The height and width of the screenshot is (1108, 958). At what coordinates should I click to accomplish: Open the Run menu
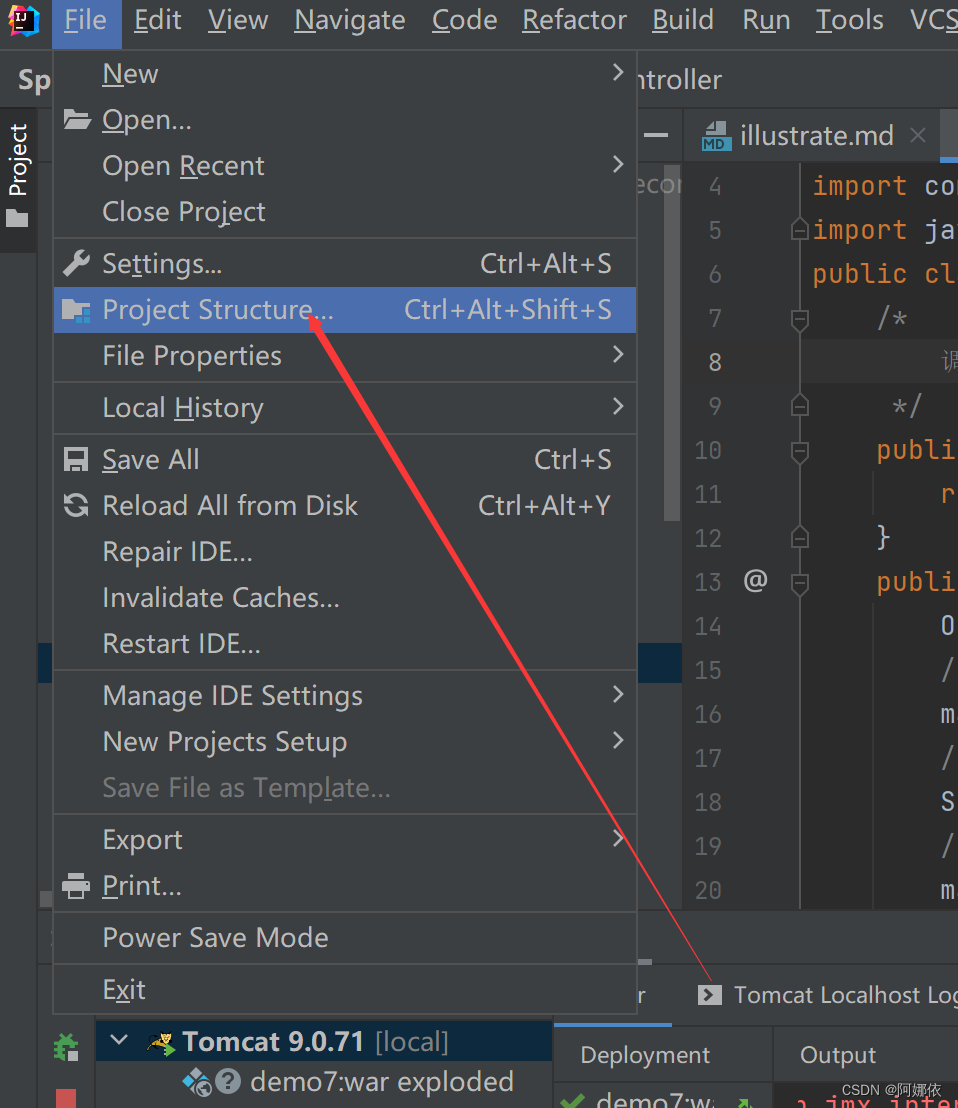point(767,20)
